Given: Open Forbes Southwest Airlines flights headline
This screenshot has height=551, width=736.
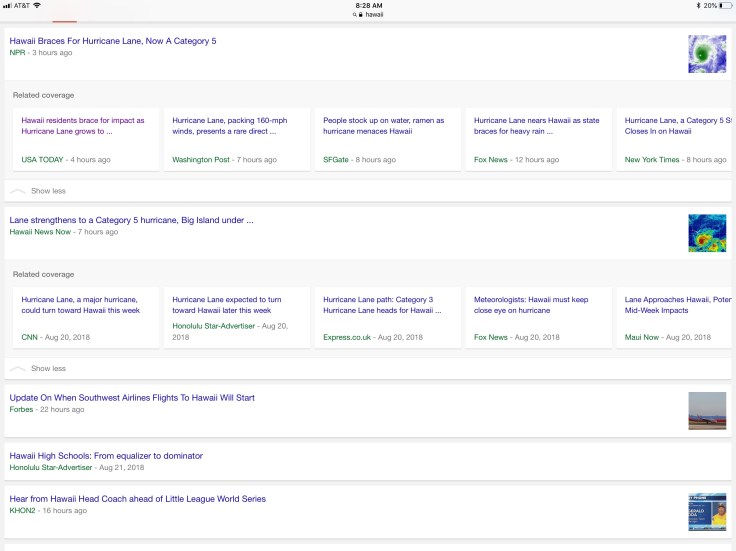Looking at the screenshot, I should [x=132, y=398].
